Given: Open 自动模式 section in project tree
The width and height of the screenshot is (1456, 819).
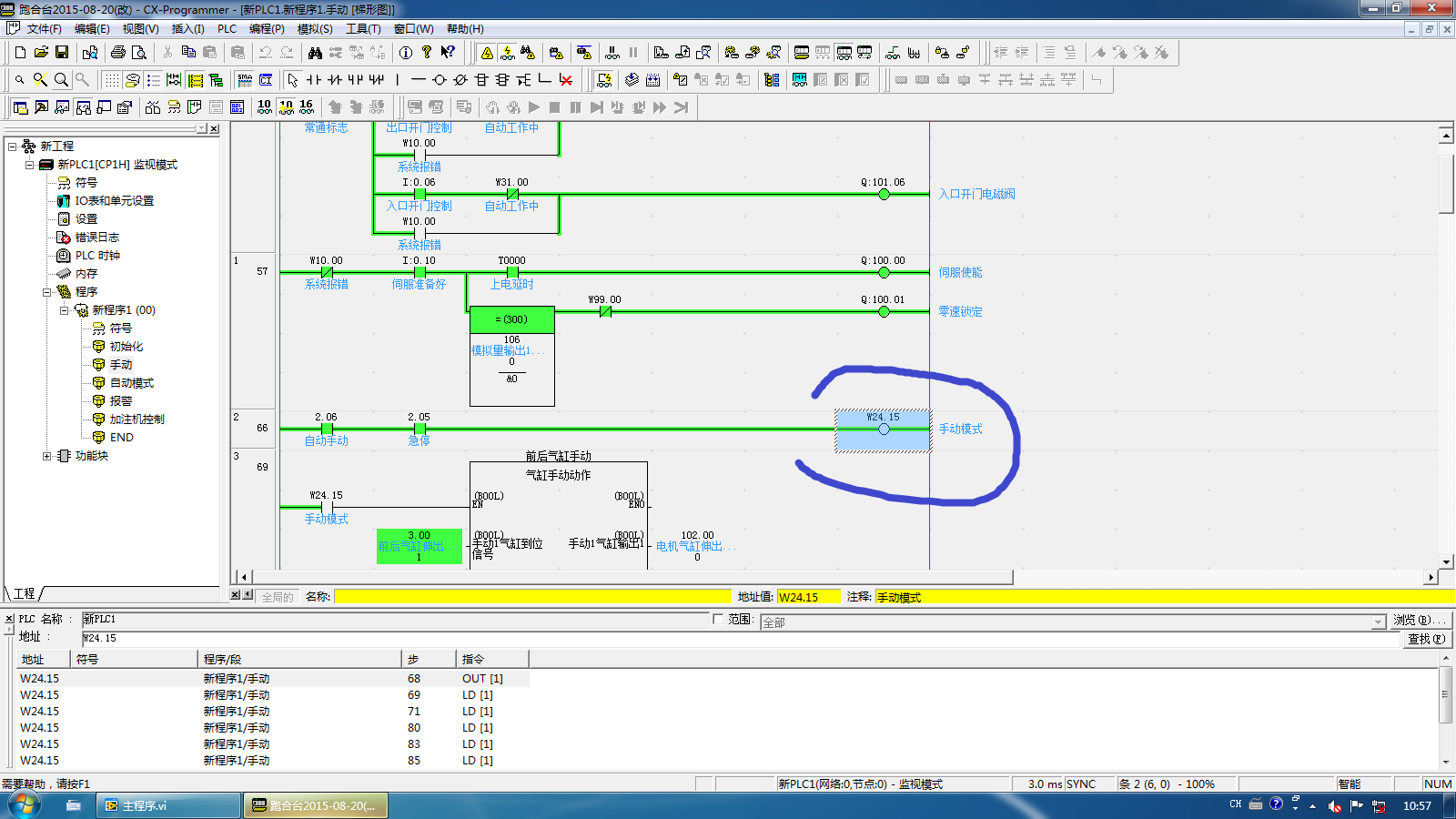Looking at the screenshot, I should click(132, 383).
